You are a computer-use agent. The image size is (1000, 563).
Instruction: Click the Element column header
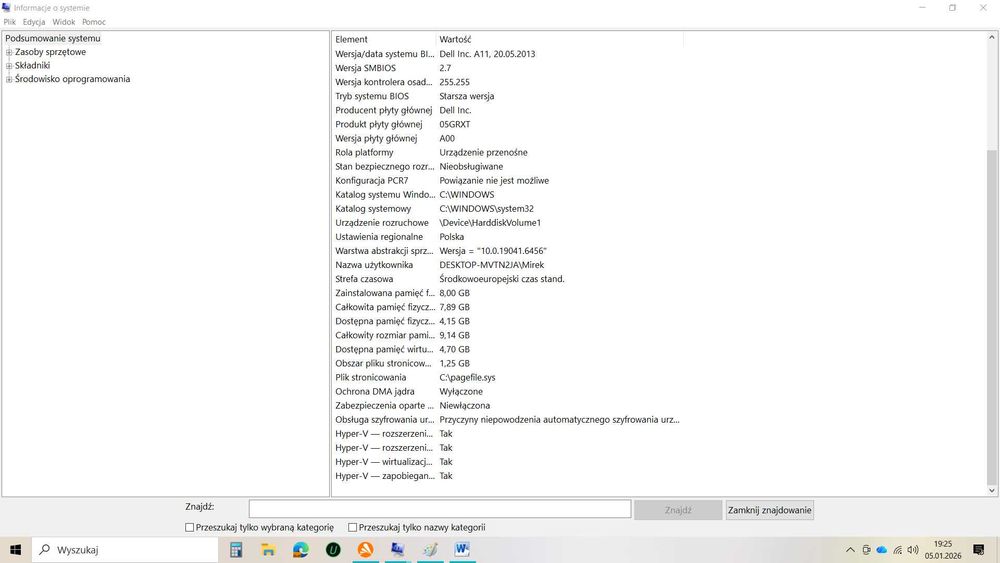(x=384, y=40)
